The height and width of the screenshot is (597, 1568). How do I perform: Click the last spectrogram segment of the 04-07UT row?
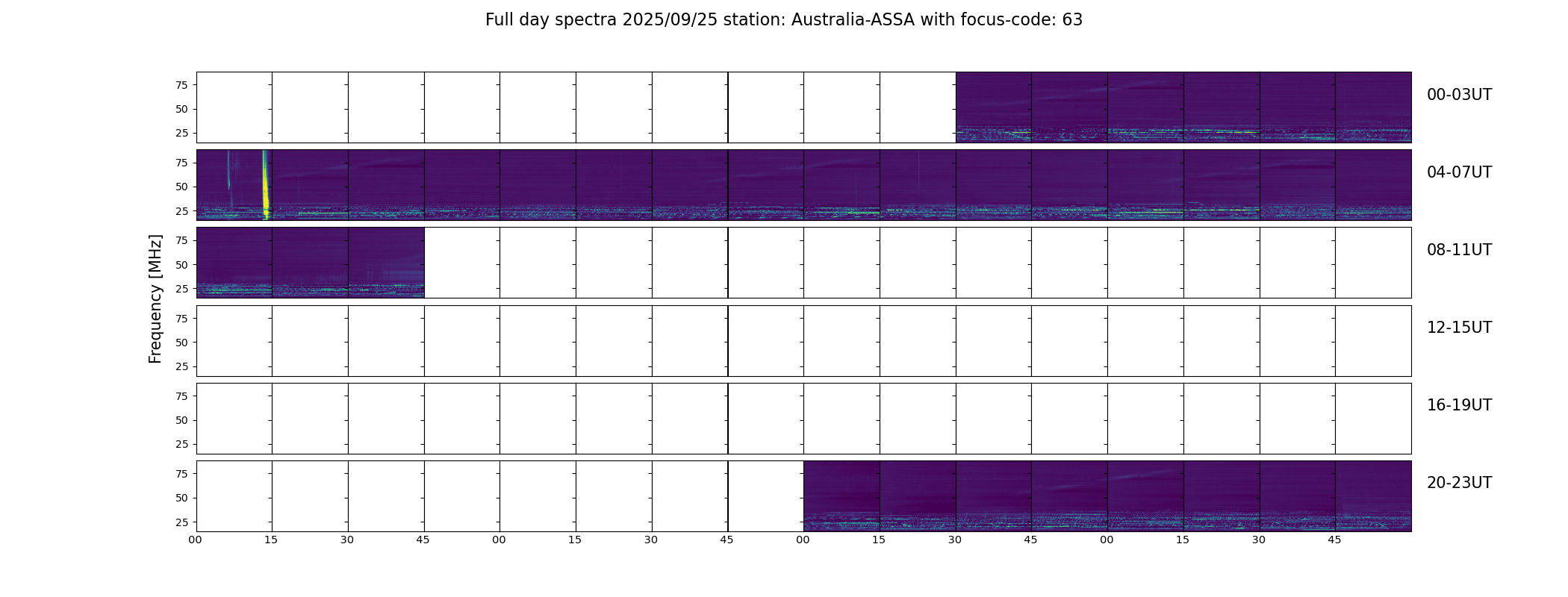(x=1373, y=185)
